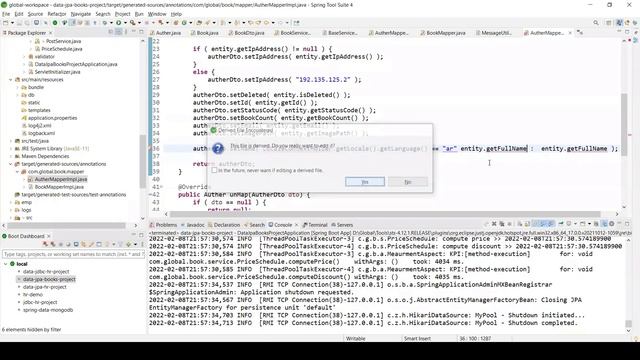640x360 pixels.
Task: Click the Open Type icon in toolbar
Action: [x=199, y=23]
